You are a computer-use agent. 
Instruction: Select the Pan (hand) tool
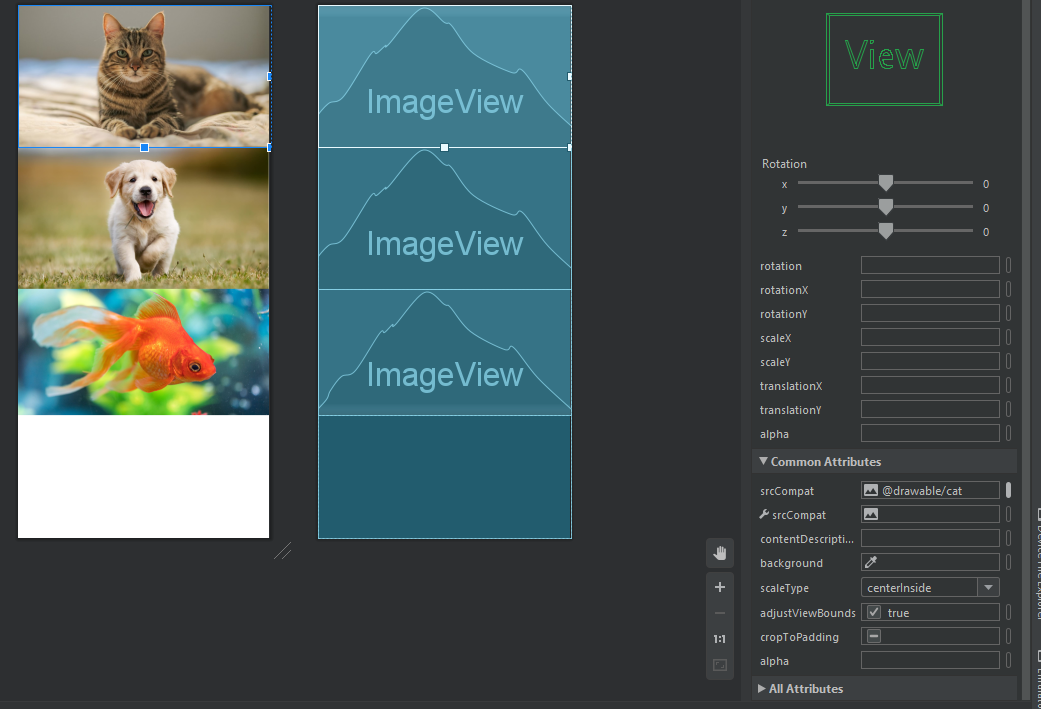[x=719, y=553]
